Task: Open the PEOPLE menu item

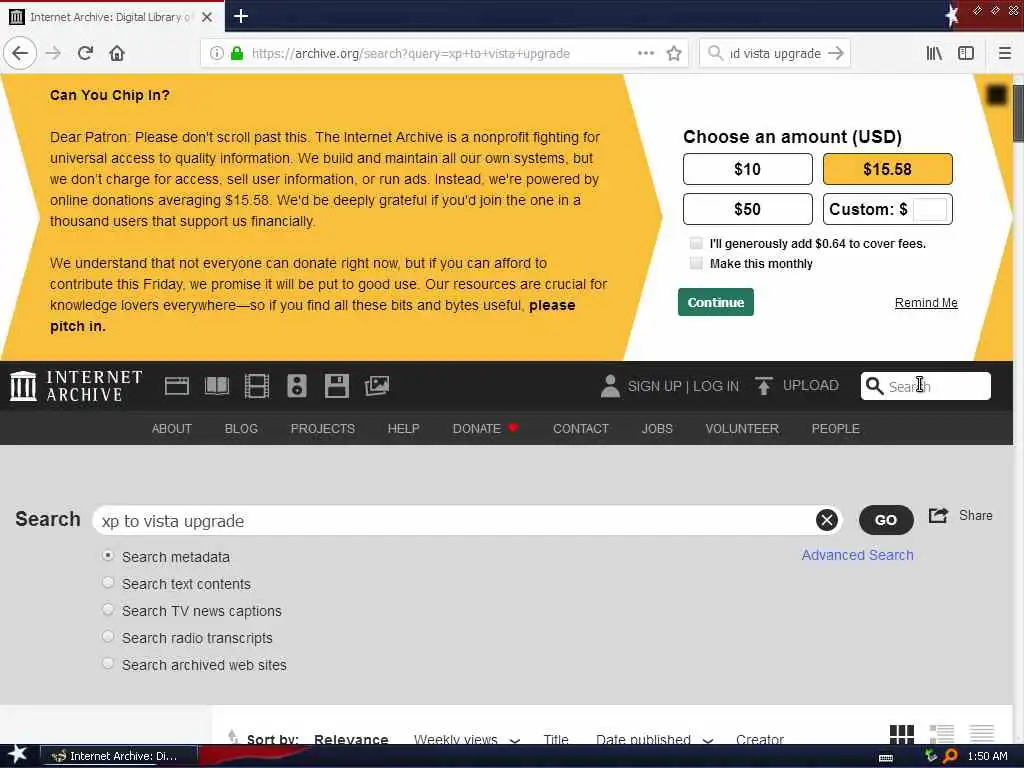Action: pos(835,428)
